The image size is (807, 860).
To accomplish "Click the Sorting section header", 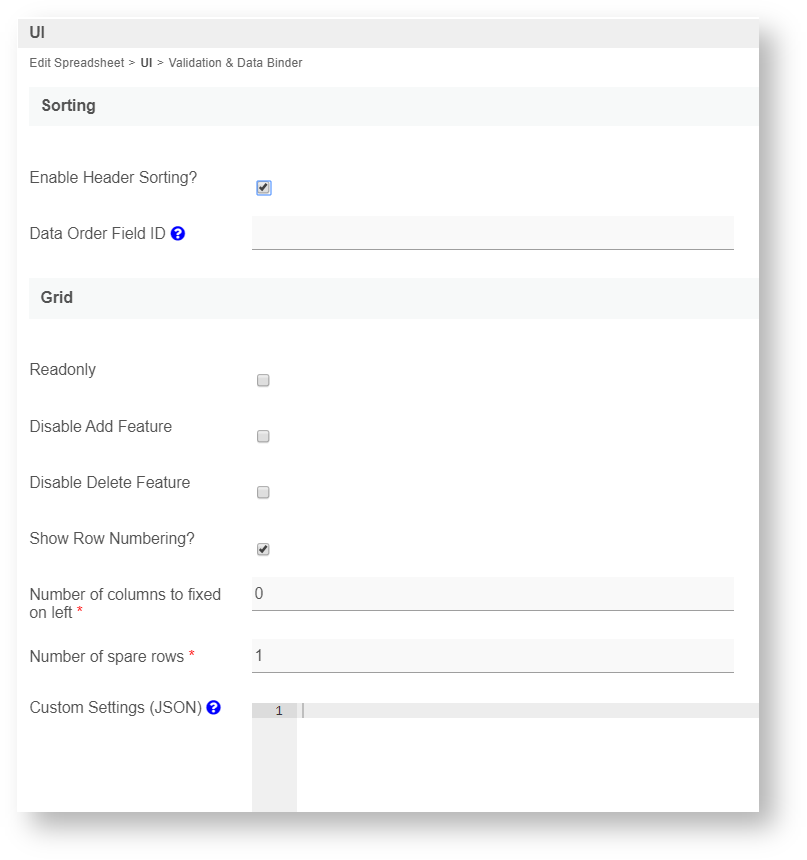I will point(69,105).
